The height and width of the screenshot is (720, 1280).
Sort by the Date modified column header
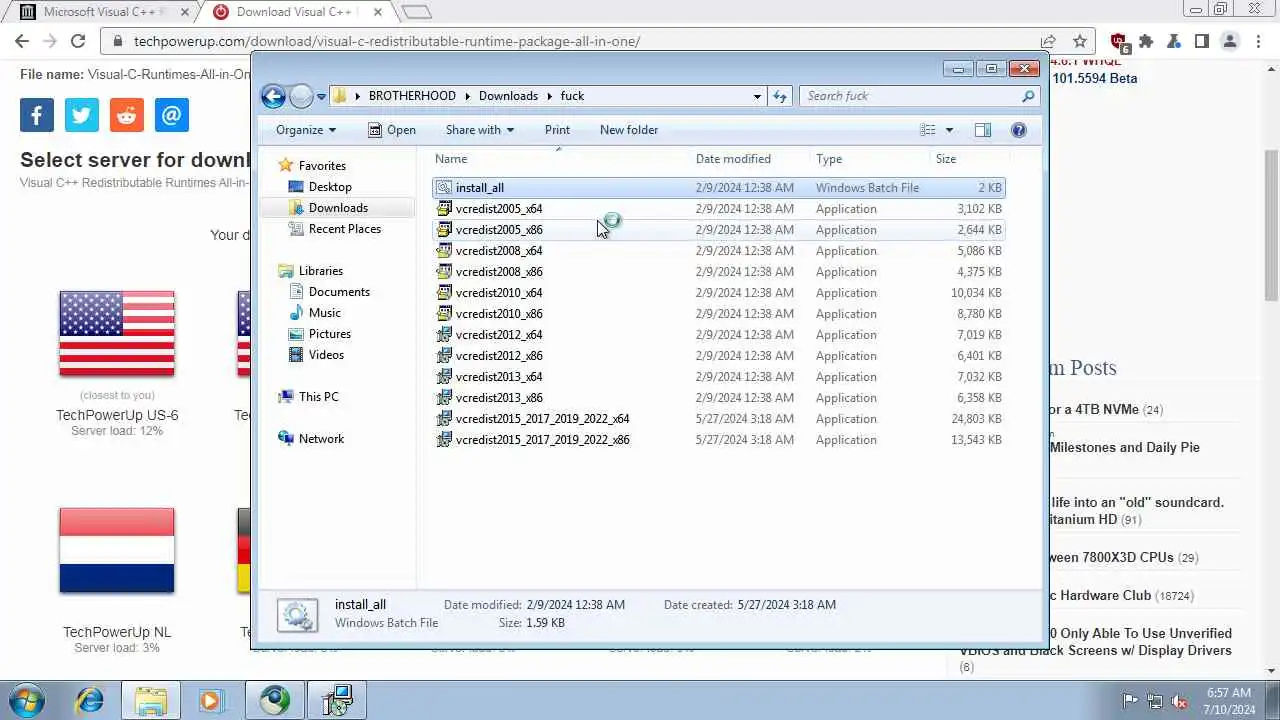click(x=750, y=159)
